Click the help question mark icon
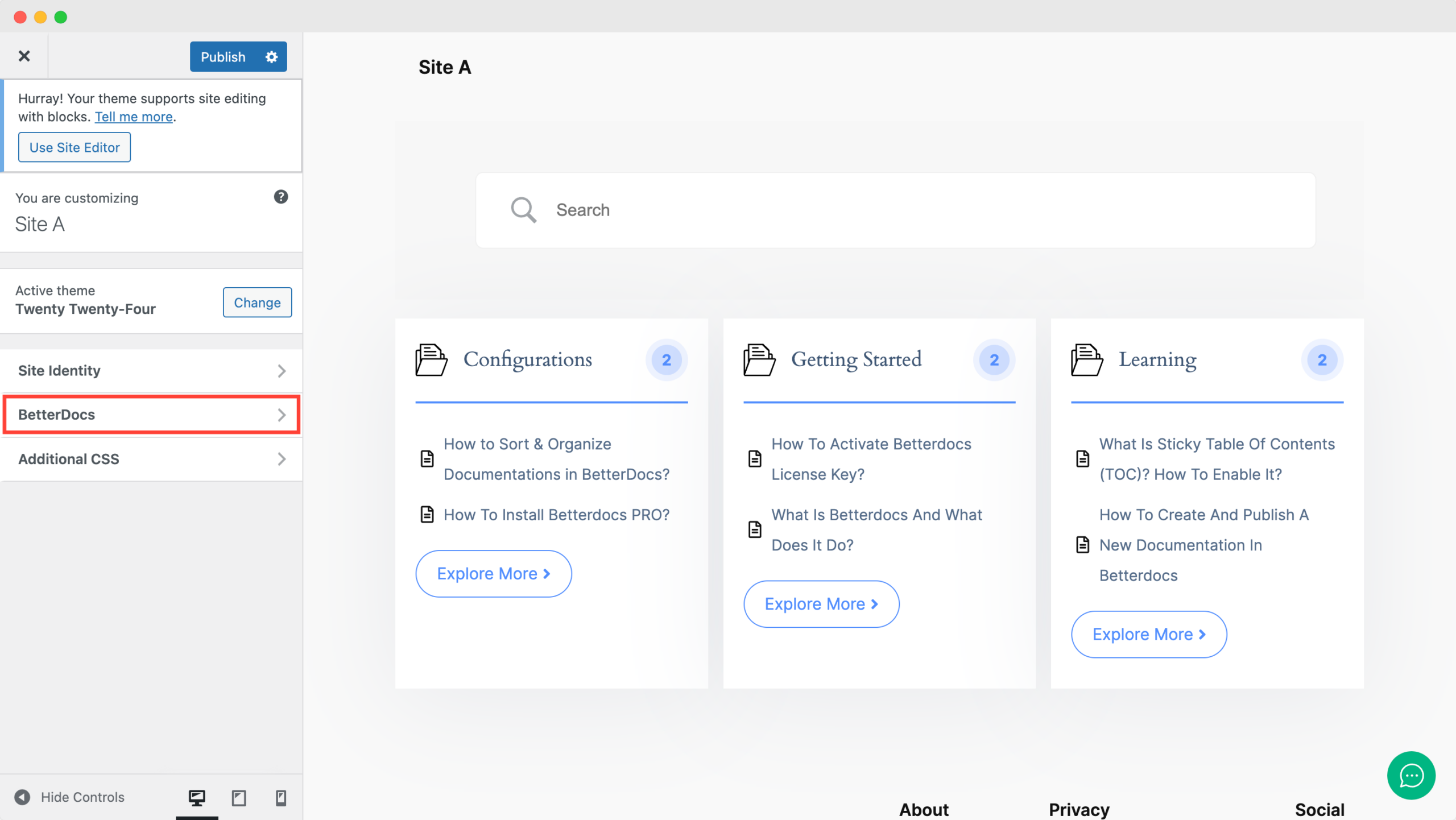The image size is (1456, 820). click(x=280, y=197)
